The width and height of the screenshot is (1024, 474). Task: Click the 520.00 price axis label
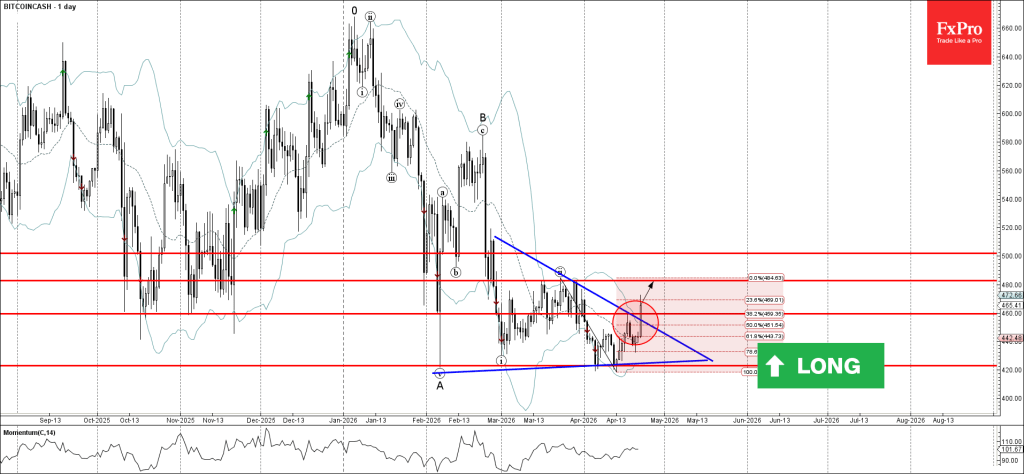click(1011, 228)
